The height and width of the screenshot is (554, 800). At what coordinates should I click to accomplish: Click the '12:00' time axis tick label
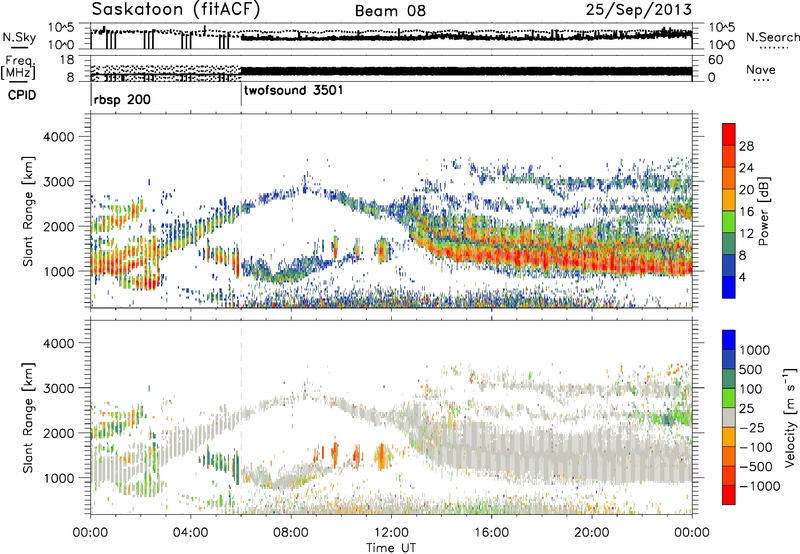click(x=391, y=533)
